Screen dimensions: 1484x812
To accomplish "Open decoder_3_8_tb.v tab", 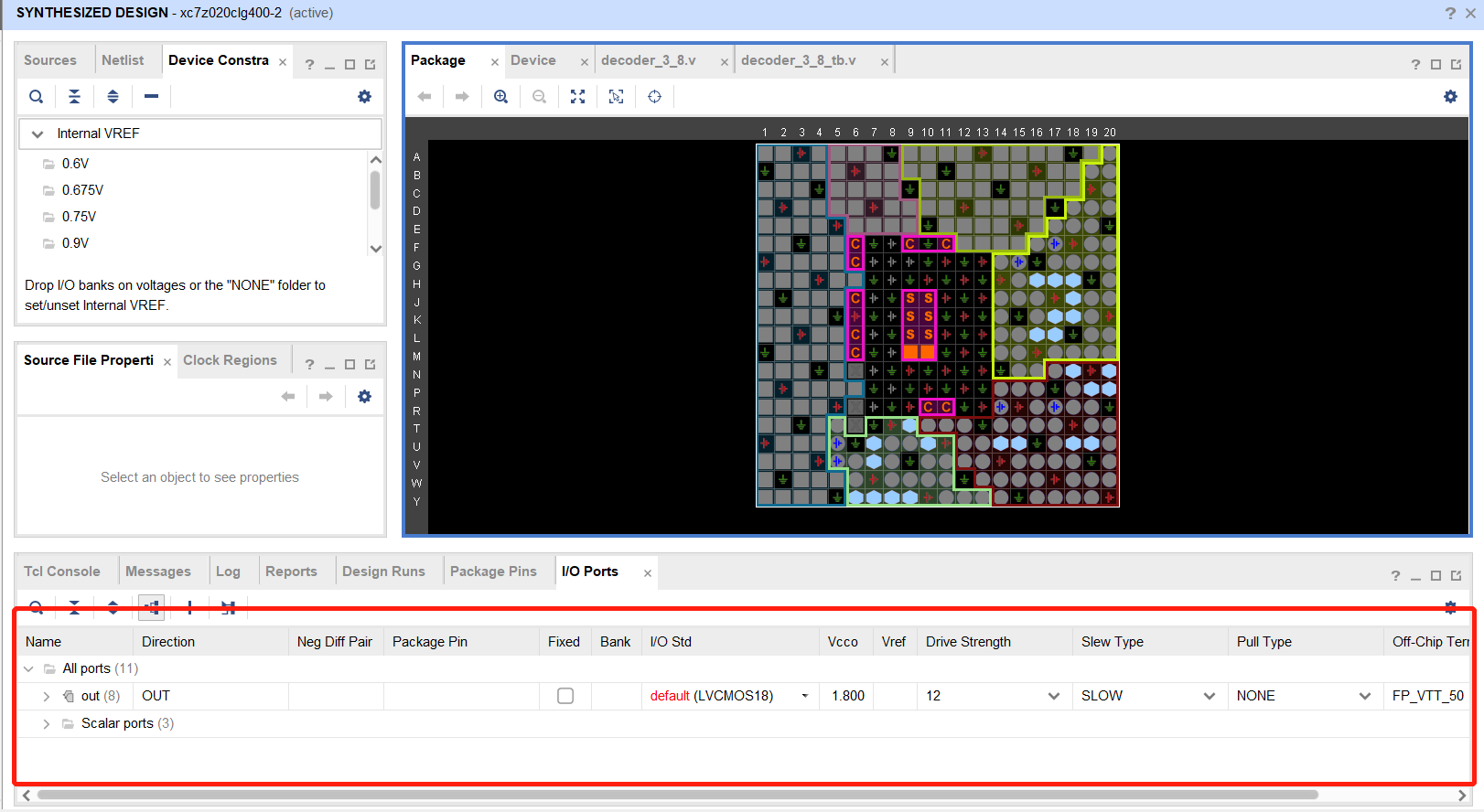I will coord(799,60).
